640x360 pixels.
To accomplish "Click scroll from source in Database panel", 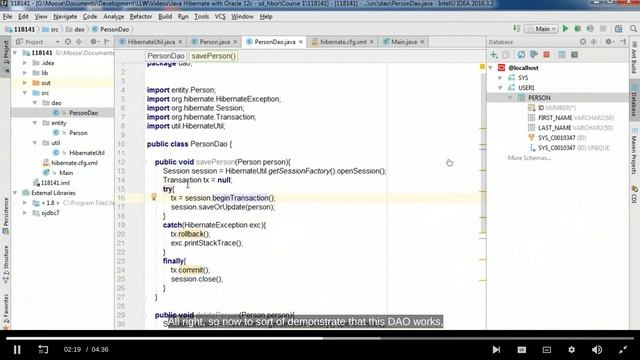I will coord(583,42).
